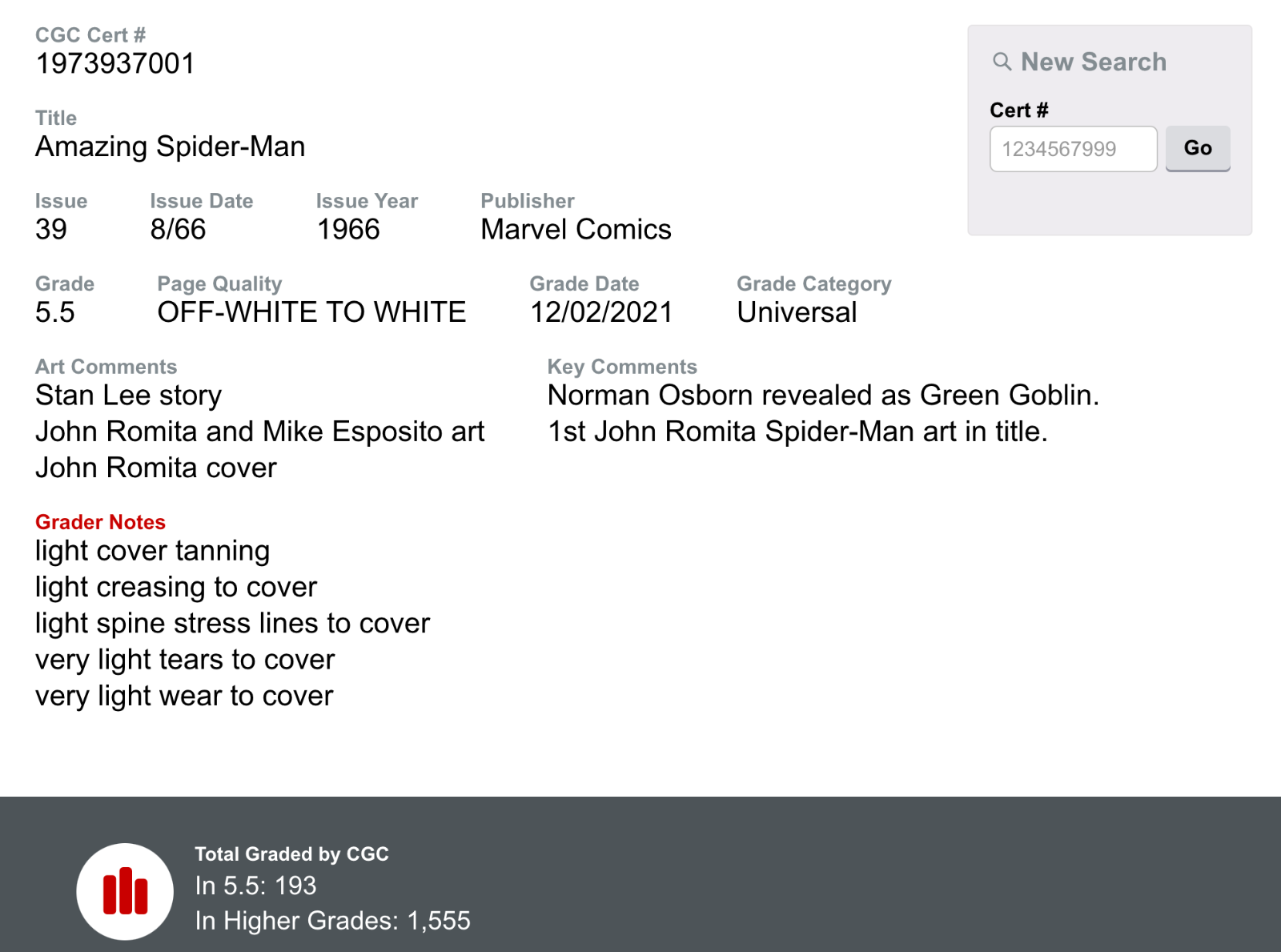1281x952 pixels.
Task: Select the Cert # input field
Action: [1073, 148]
